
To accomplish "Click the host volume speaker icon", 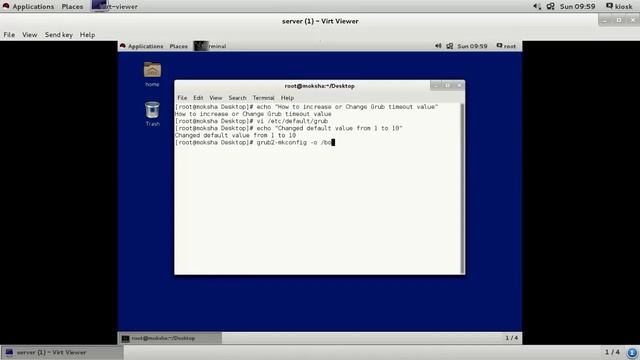I will [x=537, y=7].
